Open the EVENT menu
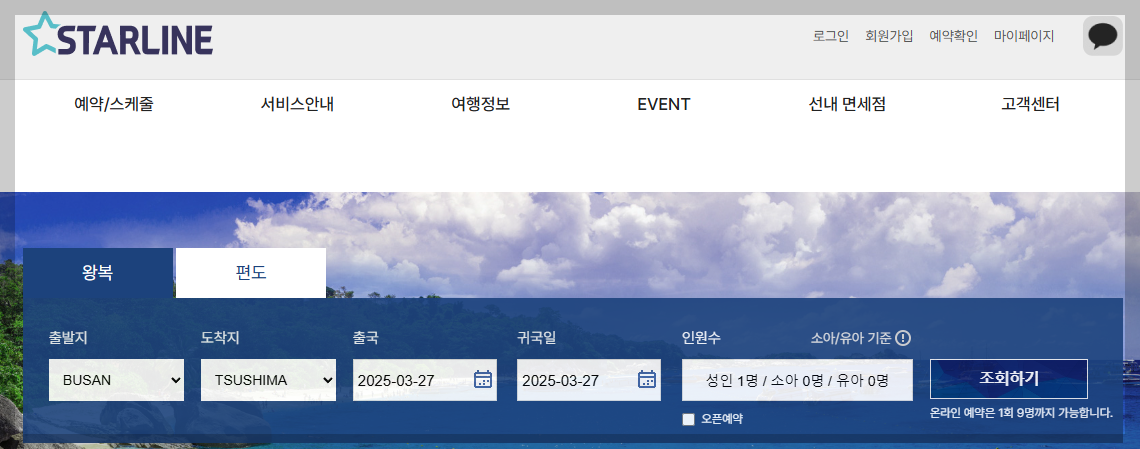 click(664, 105)
